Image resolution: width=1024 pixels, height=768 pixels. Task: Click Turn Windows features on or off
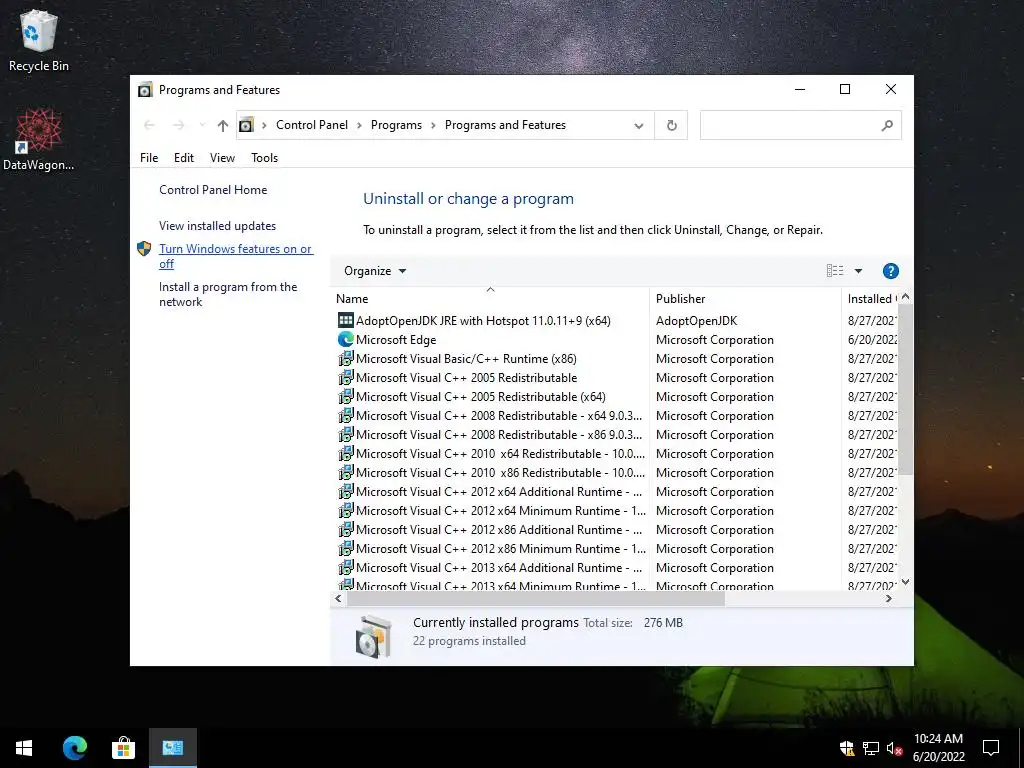click(x=236, y=256)
